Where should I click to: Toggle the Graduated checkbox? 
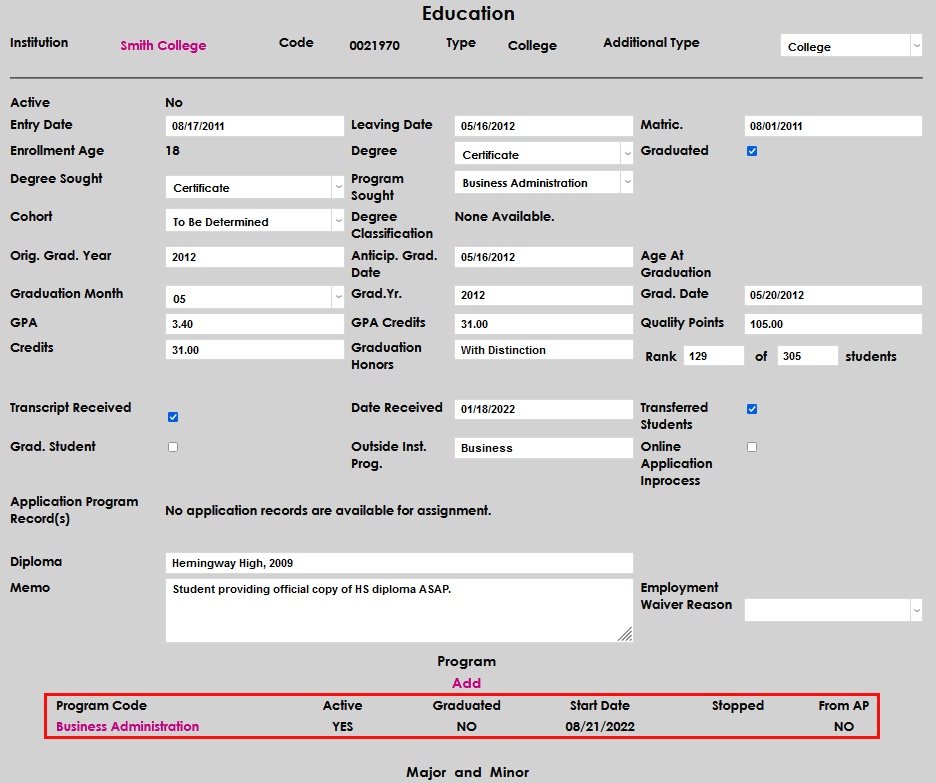(752, 152)
